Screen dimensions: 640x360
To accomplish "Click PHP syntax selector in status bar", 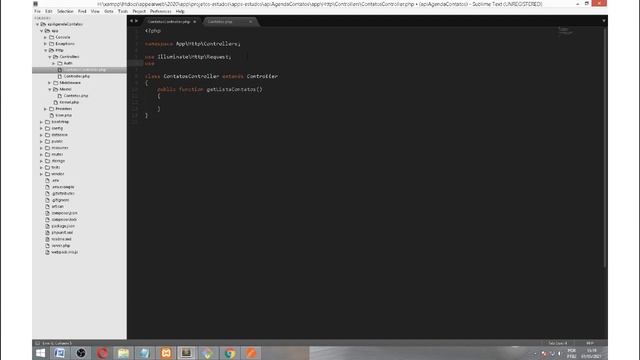I will coord(590,343).
